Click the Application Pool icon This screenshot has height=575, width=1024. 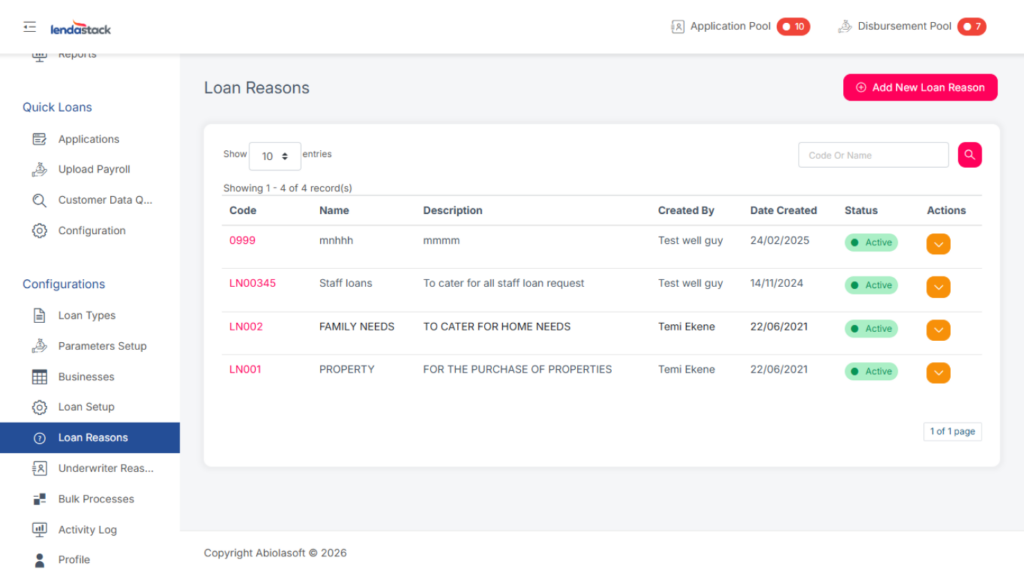(x=678, y=27)
